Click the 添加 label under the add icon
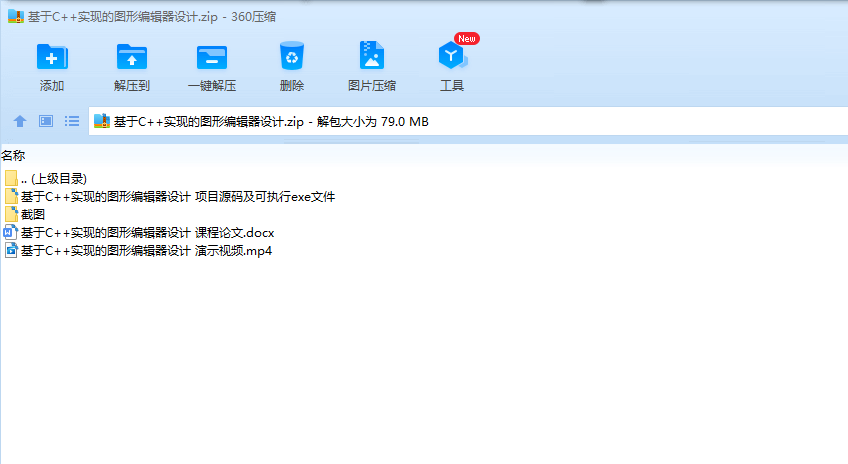Screen dimensions: 848x464 coord(52,85)
